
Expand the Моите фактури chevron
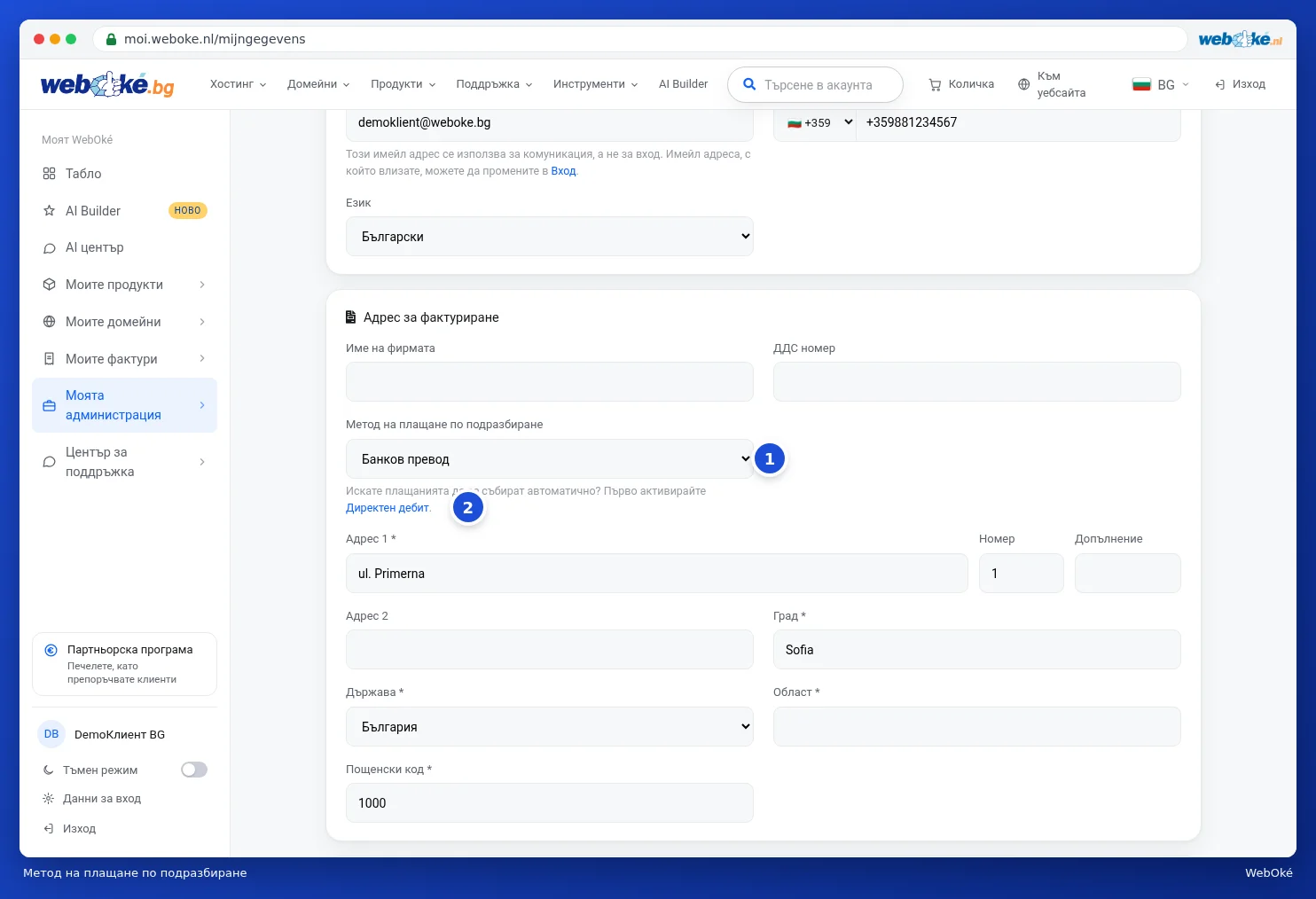[x=202, y=359]
